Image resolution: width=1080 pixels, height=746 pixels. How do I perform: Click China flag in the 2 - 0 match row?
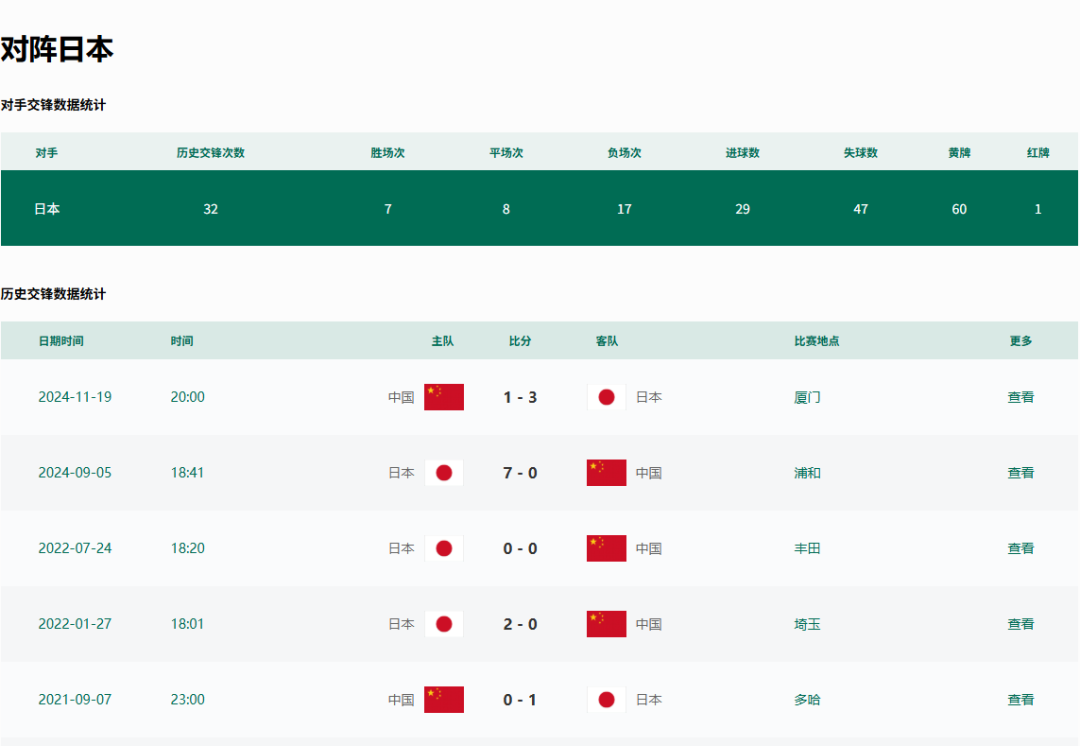coord(606,624)
